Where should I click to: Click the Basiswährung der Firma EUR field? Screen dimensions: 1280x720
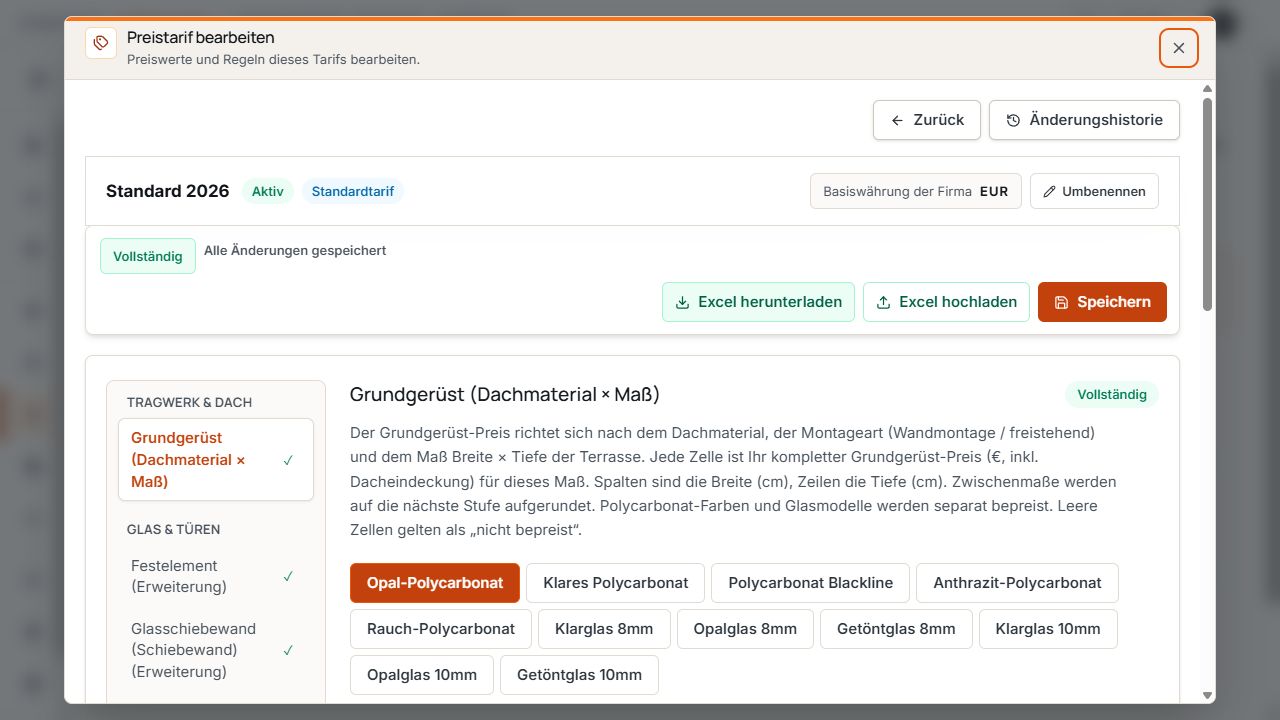point(915,191)
